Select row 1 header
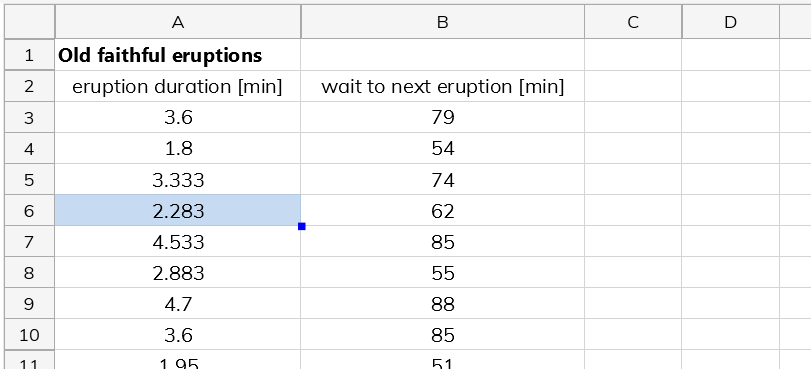 (29, 55)
